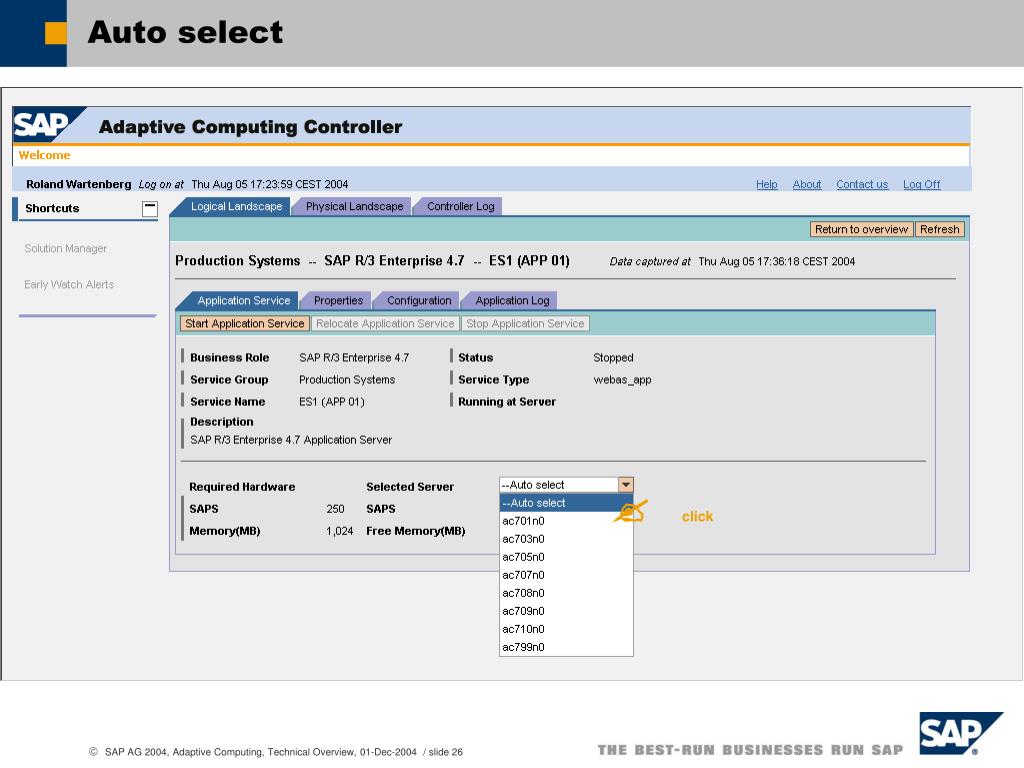The width and height of the screenshot is (1024, 768).
Task: Select server ac799n0 from list
Action: coord(566,647)
